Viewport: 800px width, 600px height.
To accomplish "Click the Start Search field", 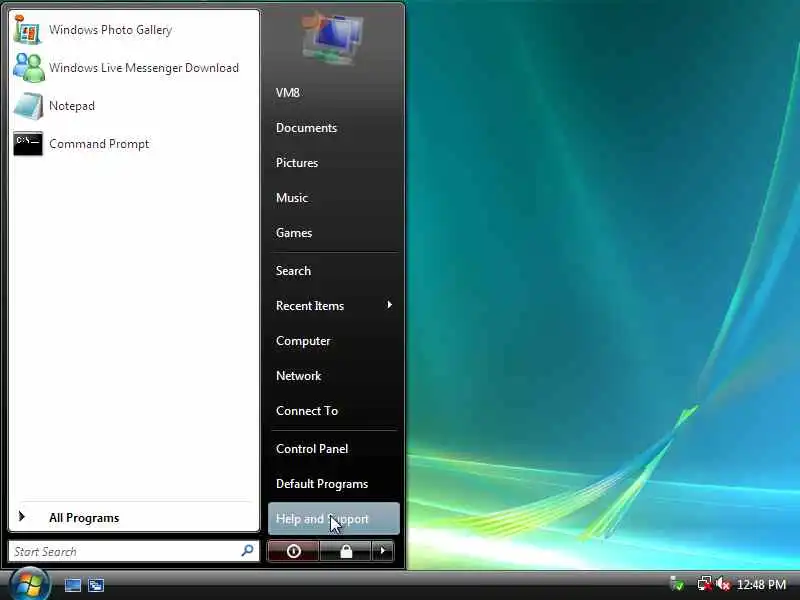I will tap(134, 551).
